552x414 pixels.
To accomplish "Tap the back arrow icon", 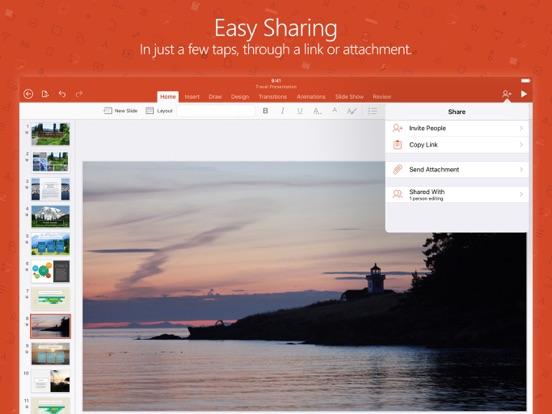I will click(x=28, y=94).
